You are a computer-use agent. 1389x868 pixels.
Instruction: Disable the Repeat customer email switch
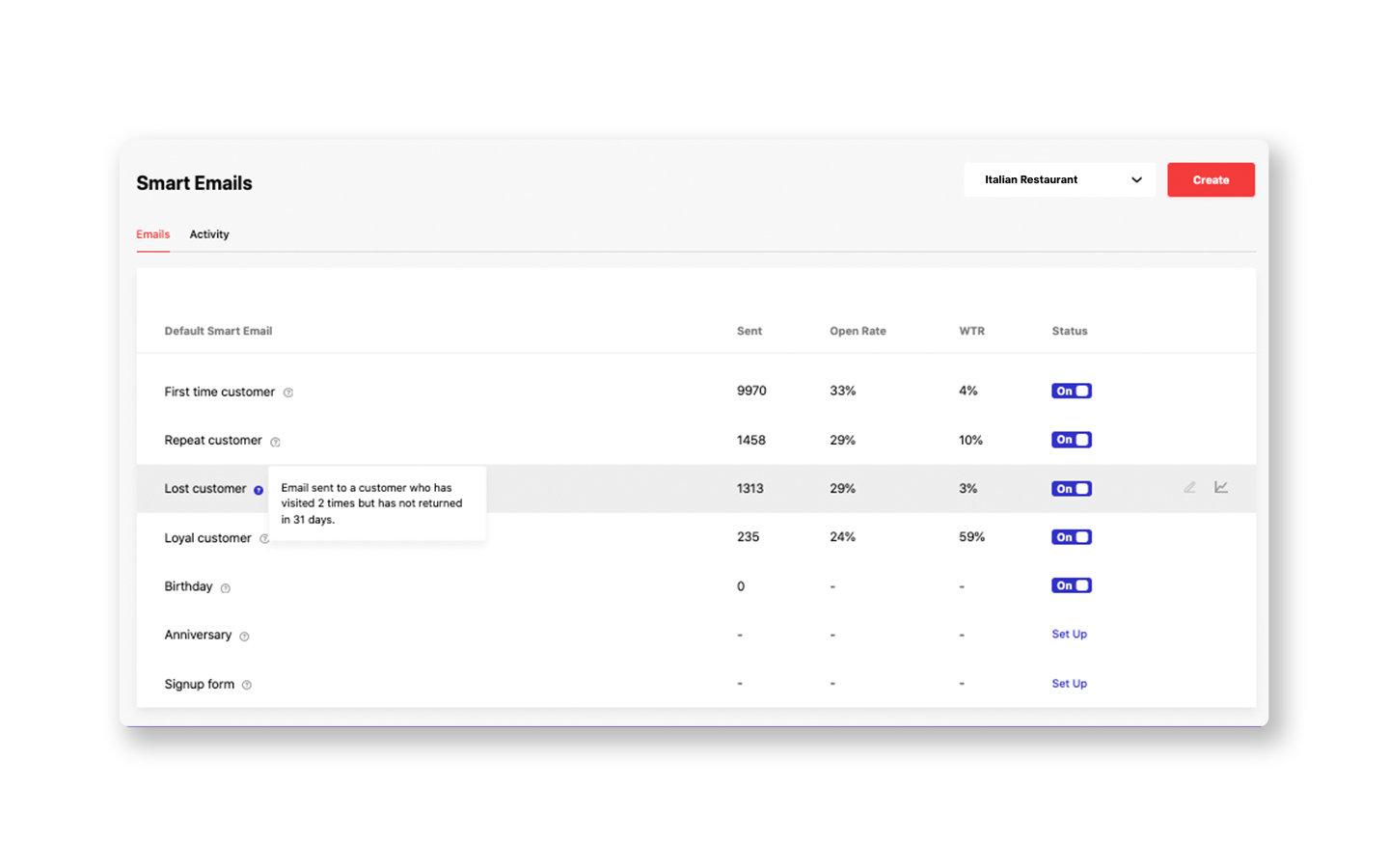tap(1072, 440)
